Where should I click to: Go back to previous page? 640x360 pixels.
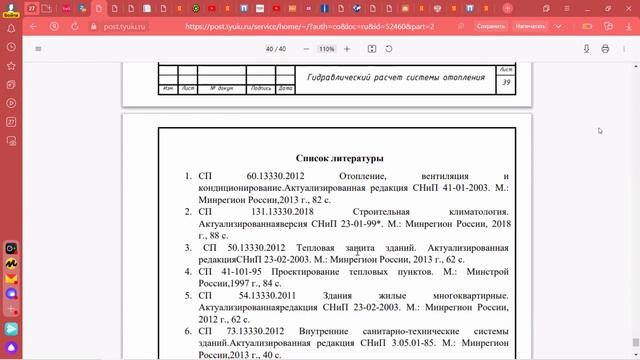point(33,27)
